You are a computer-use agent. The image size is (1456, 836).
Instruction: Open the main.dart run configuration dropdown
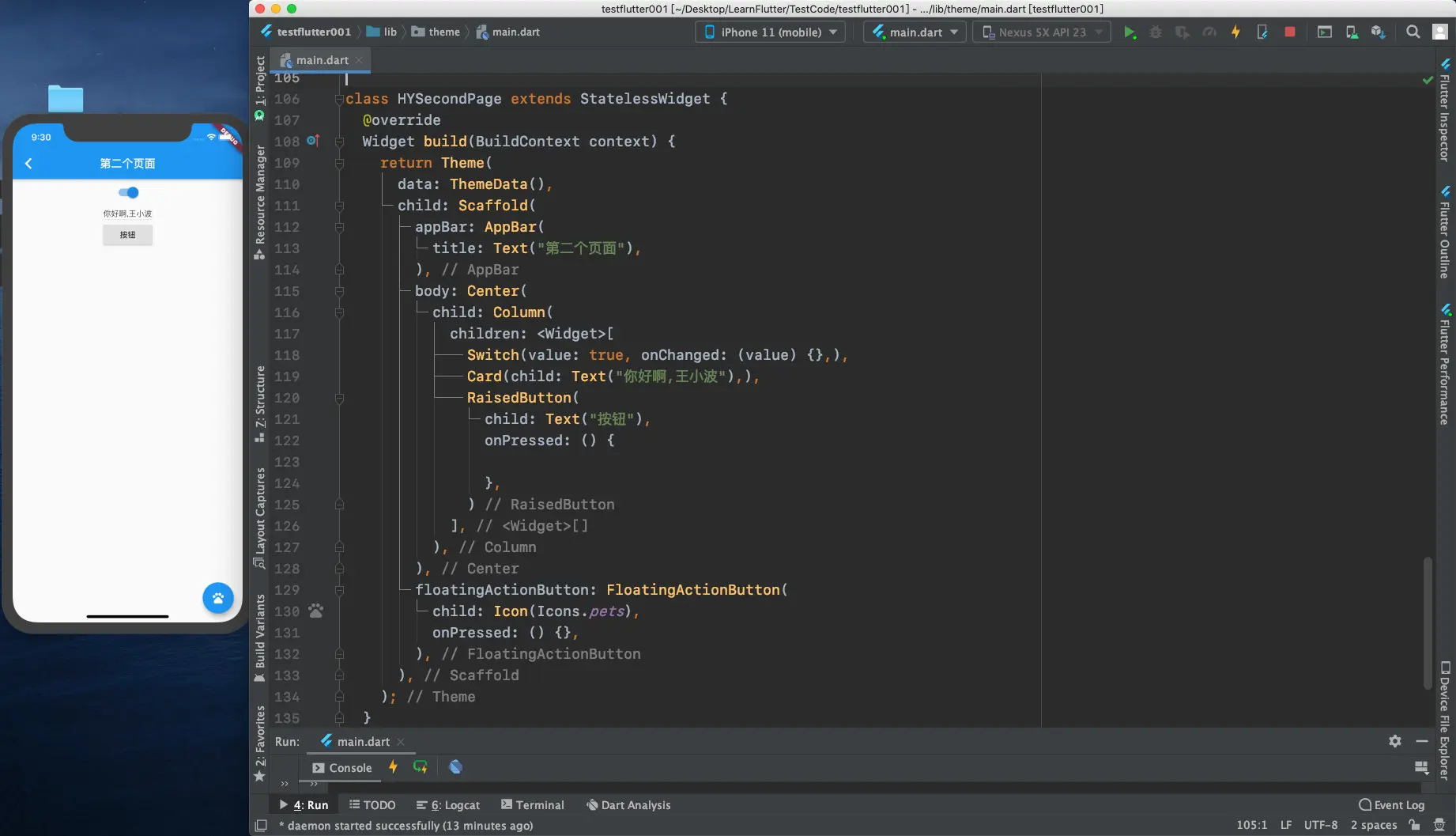(915, 32)
